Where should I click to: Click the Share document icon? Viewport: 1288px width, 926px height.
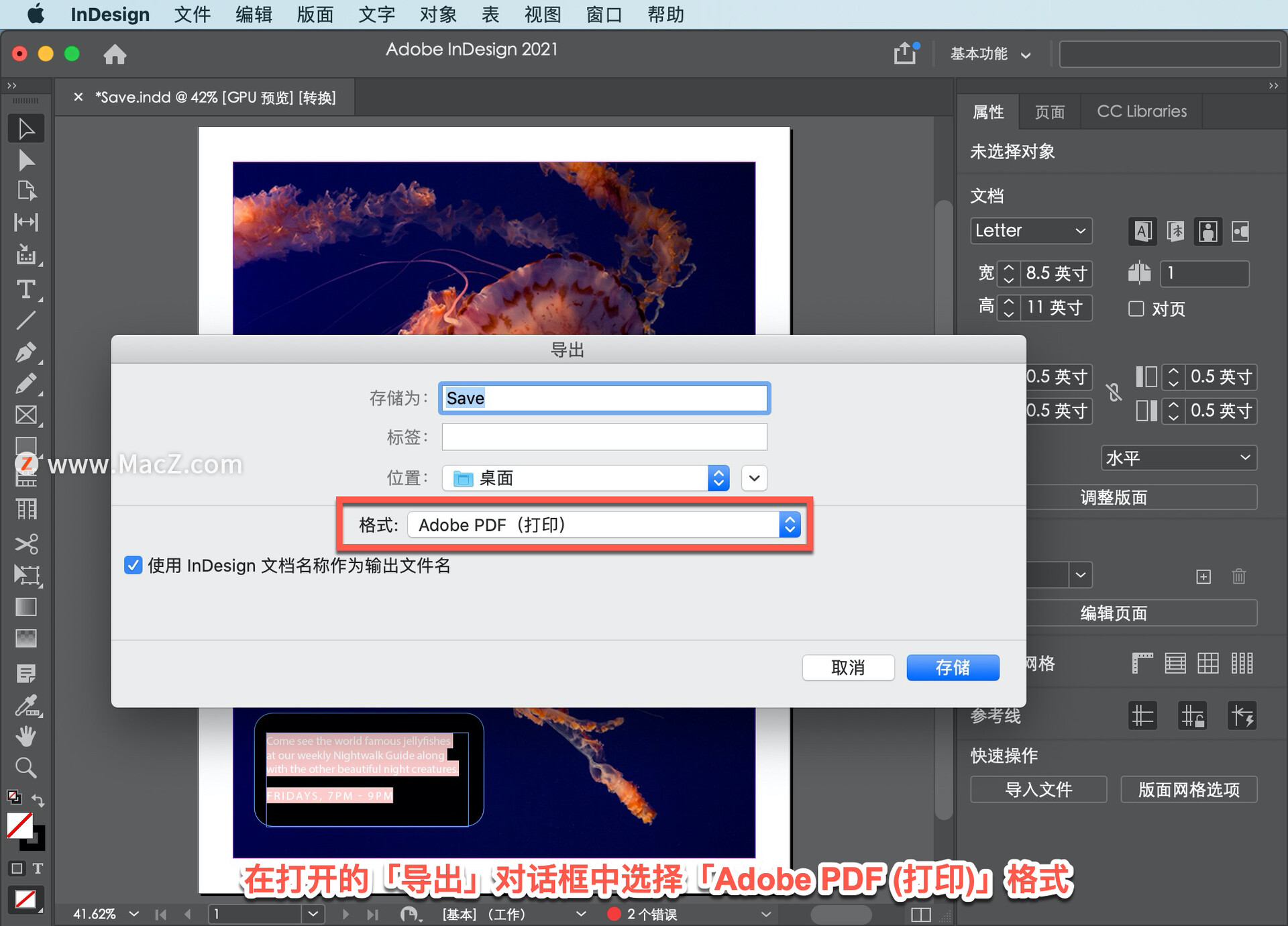click(905, 53)
